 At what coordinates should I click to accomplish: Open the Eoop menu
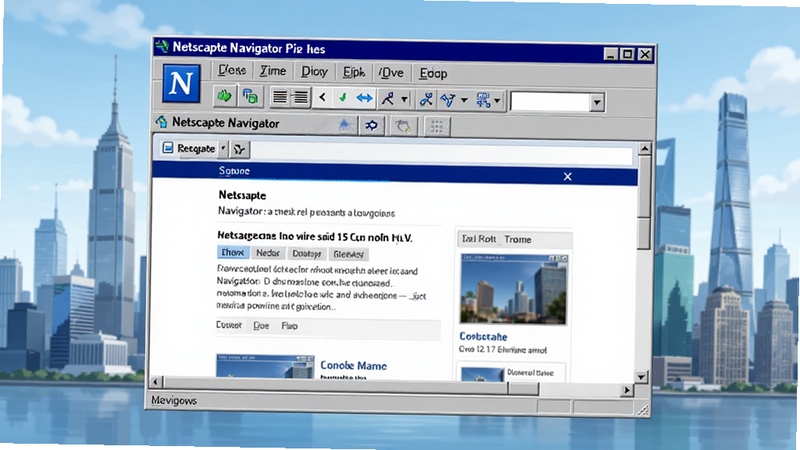pyautogui.click(x=433, y=73)
